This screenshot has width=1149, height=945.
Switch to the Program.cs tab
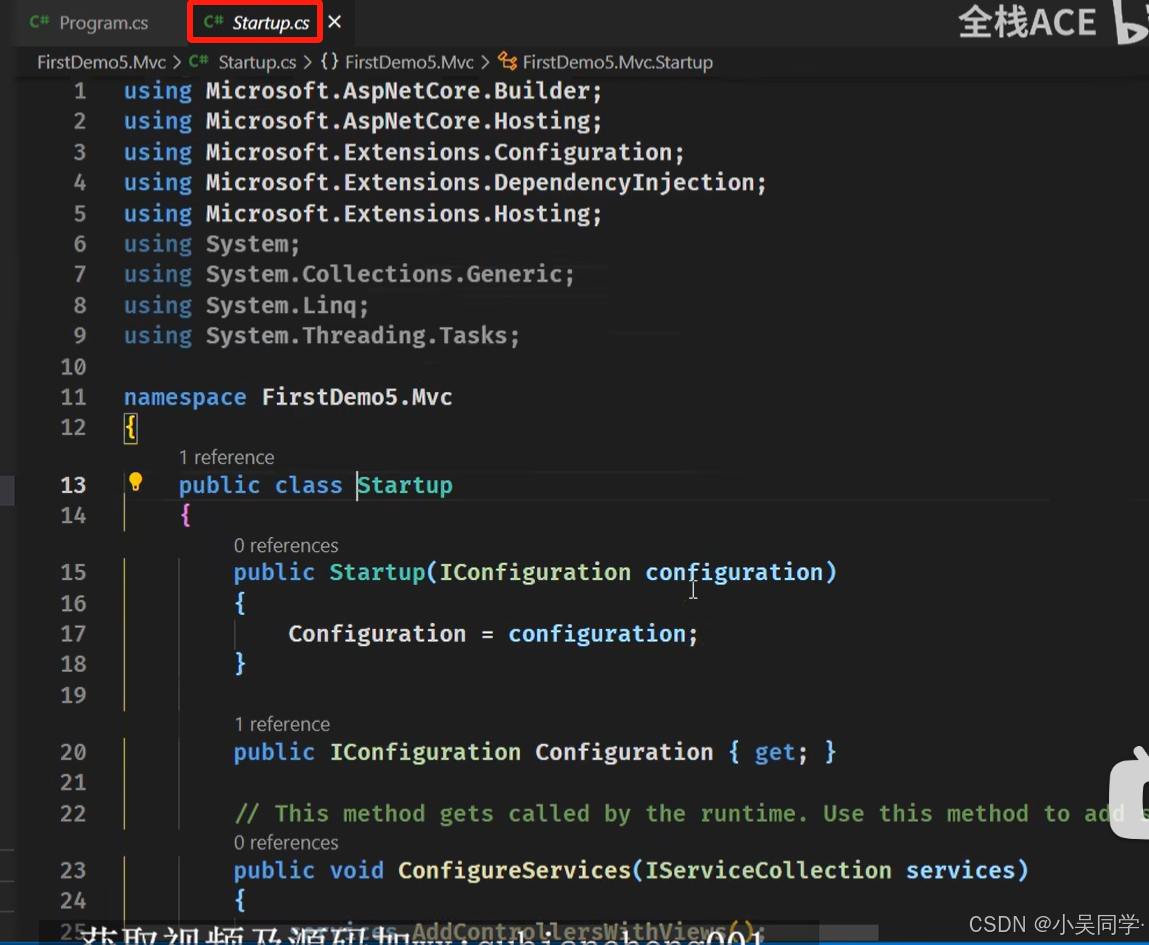89,23
